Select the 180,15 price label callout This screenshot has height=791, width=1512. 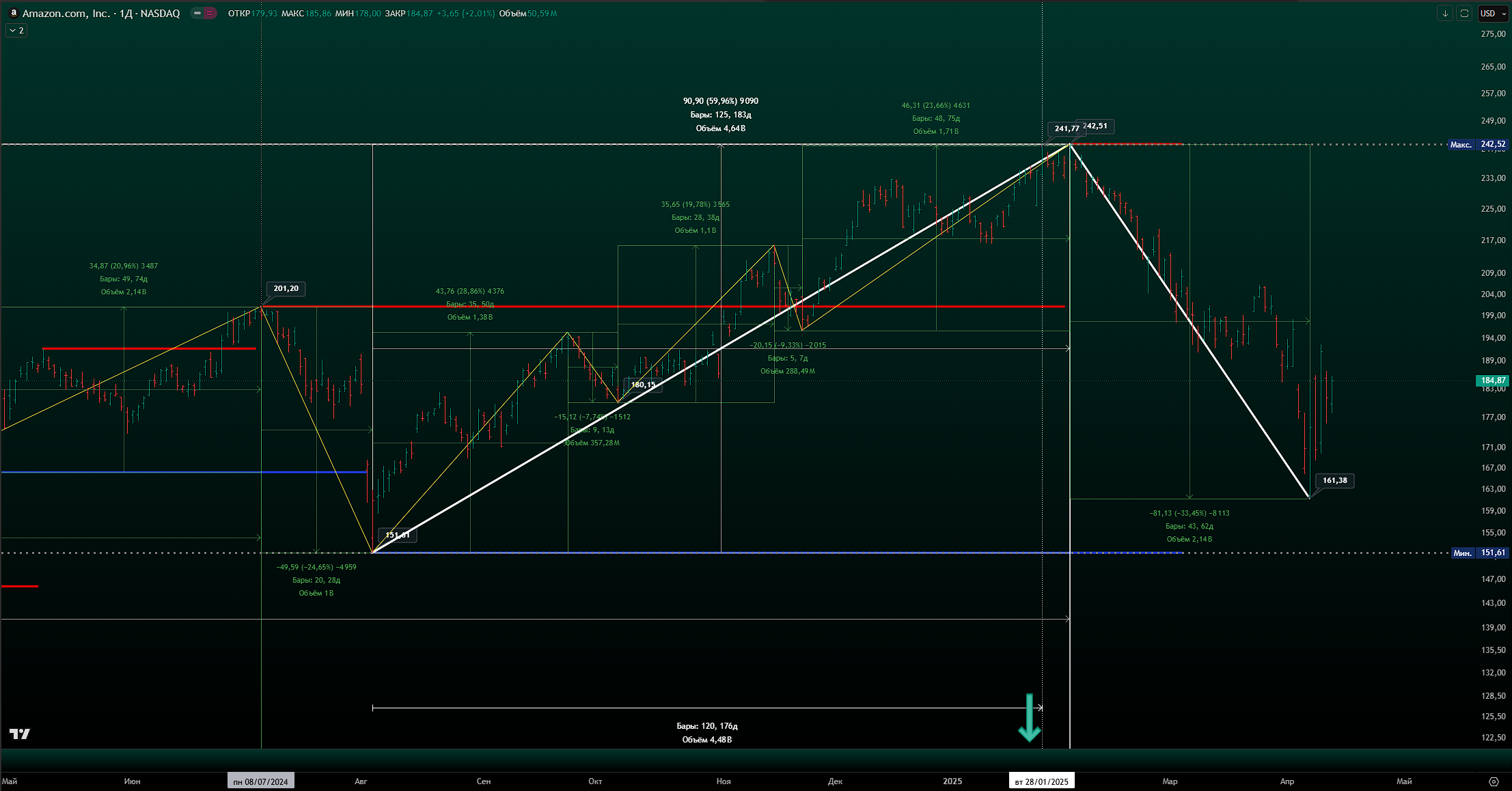click(x=643, y=385)
